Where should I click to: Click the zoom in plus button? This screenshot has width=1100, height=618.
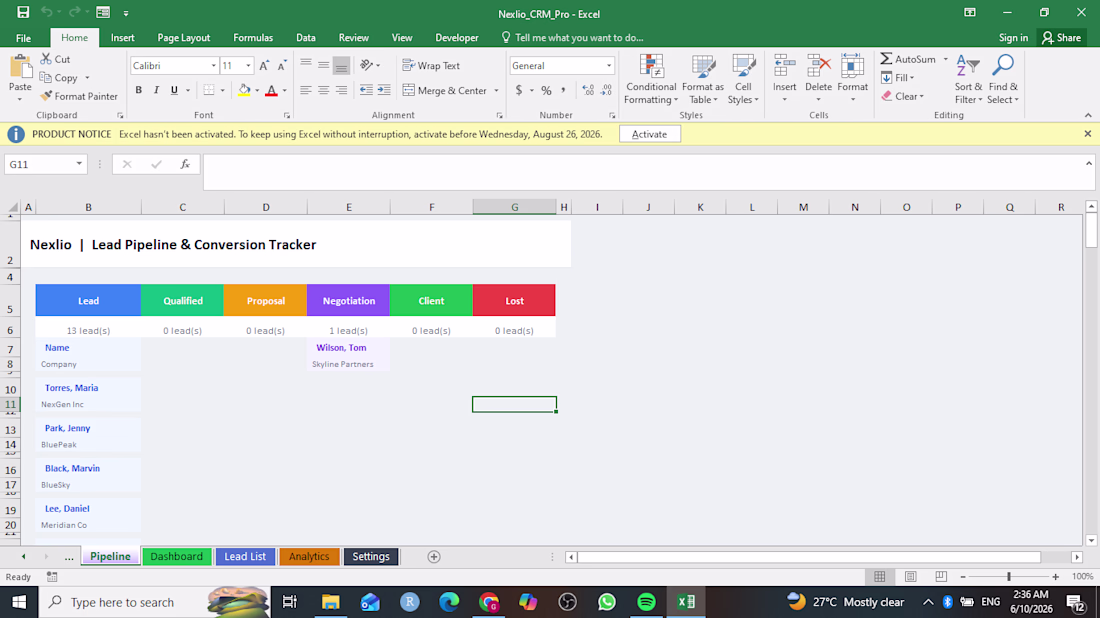coord(1055,577)
